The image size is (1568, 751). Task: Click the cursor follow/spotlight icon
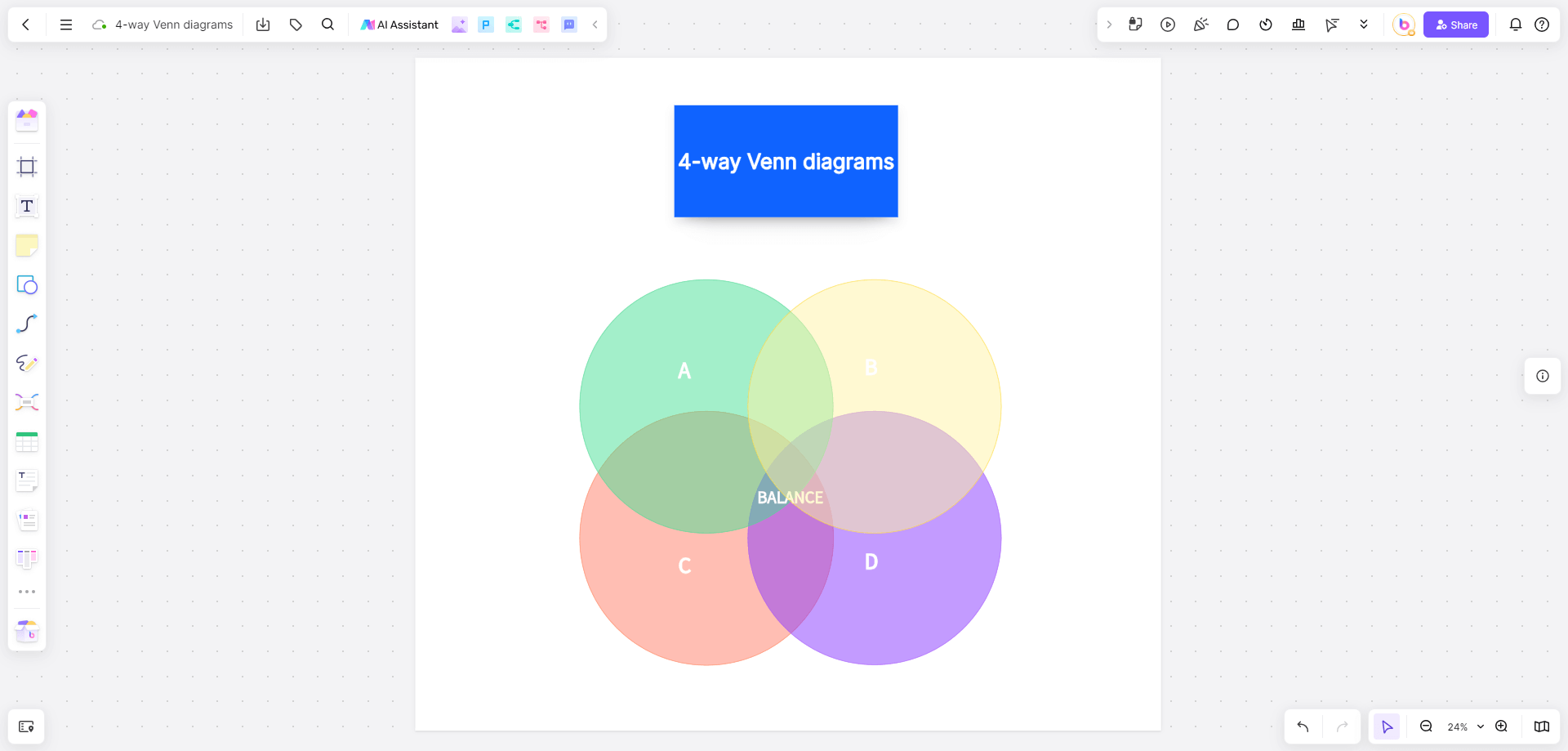pyautogui.click(x=1331, y=25)
